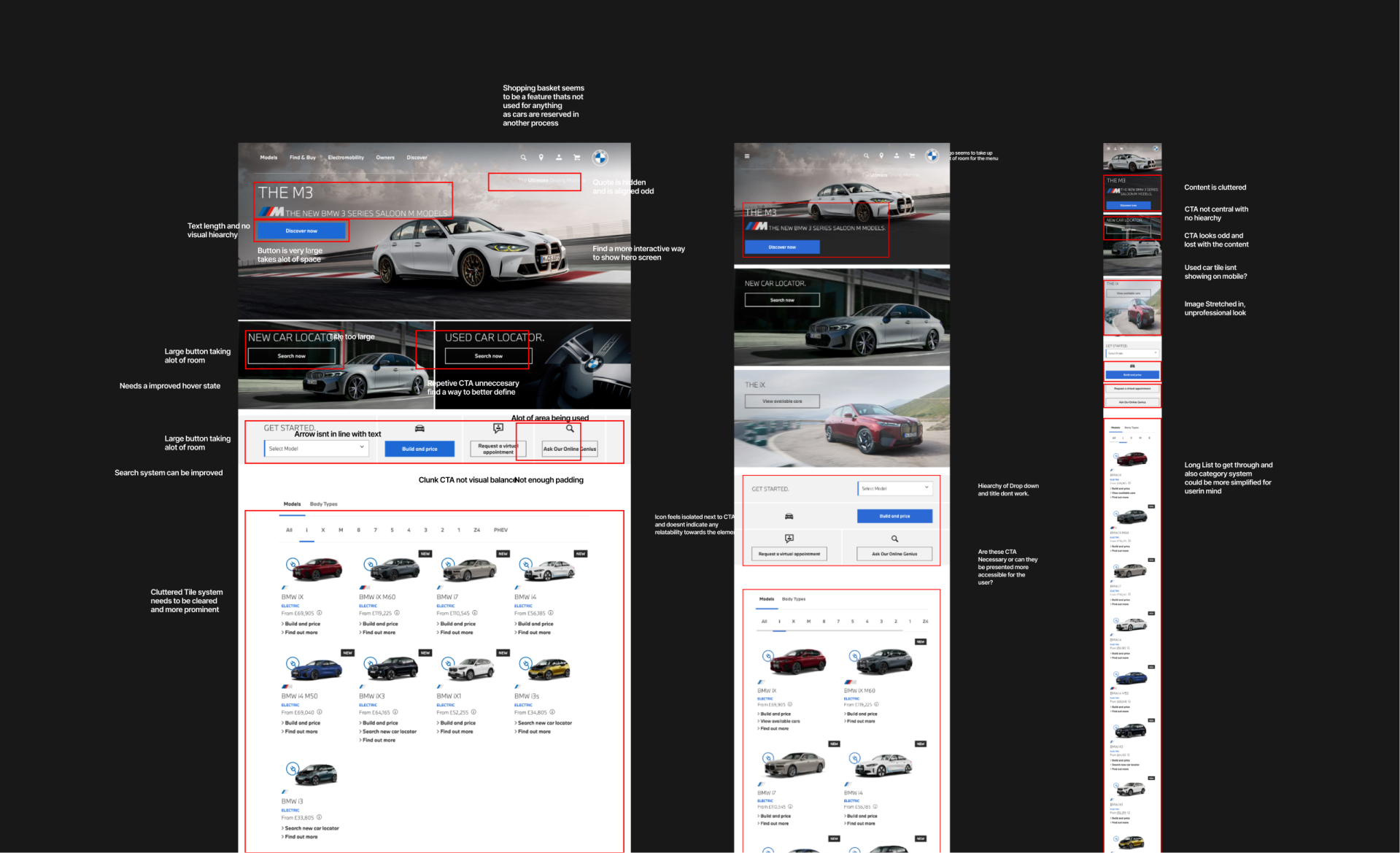1400x853 pixels.
Task: Open hamburger menu in tablet mockup header
Action: (746, 156)
